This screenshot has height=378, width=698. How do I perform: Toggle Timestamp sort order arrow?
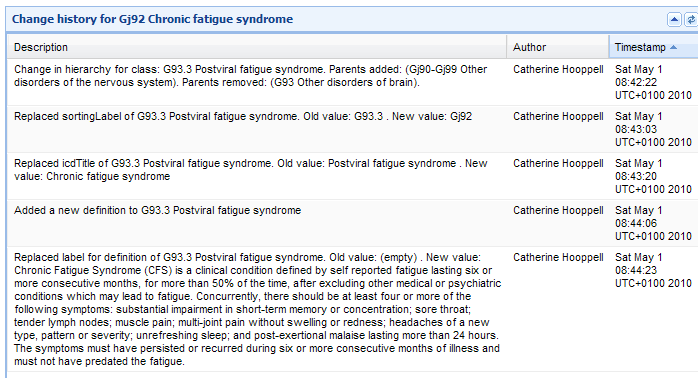point(674,47)
